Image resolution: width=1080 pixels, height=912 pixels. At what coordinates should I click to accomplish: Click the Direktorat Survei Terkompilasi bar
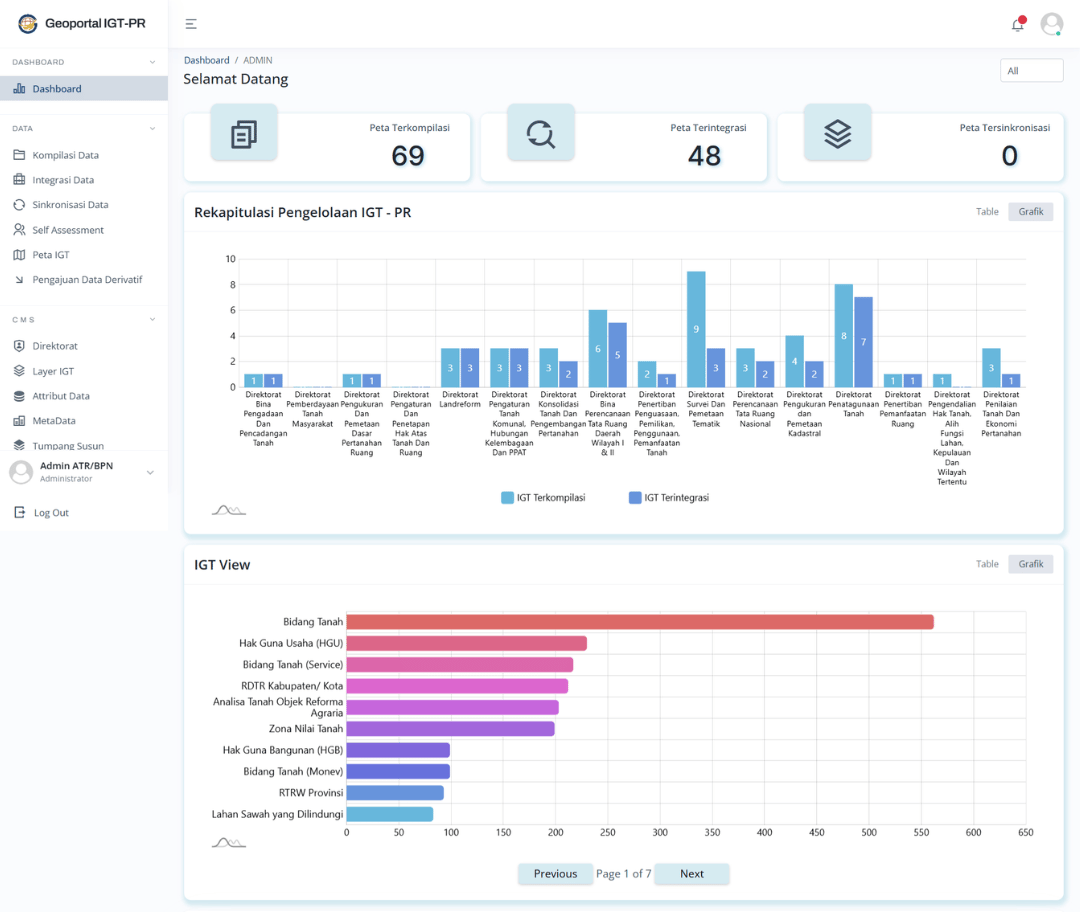pyautogui.click(x=696, y=329)
